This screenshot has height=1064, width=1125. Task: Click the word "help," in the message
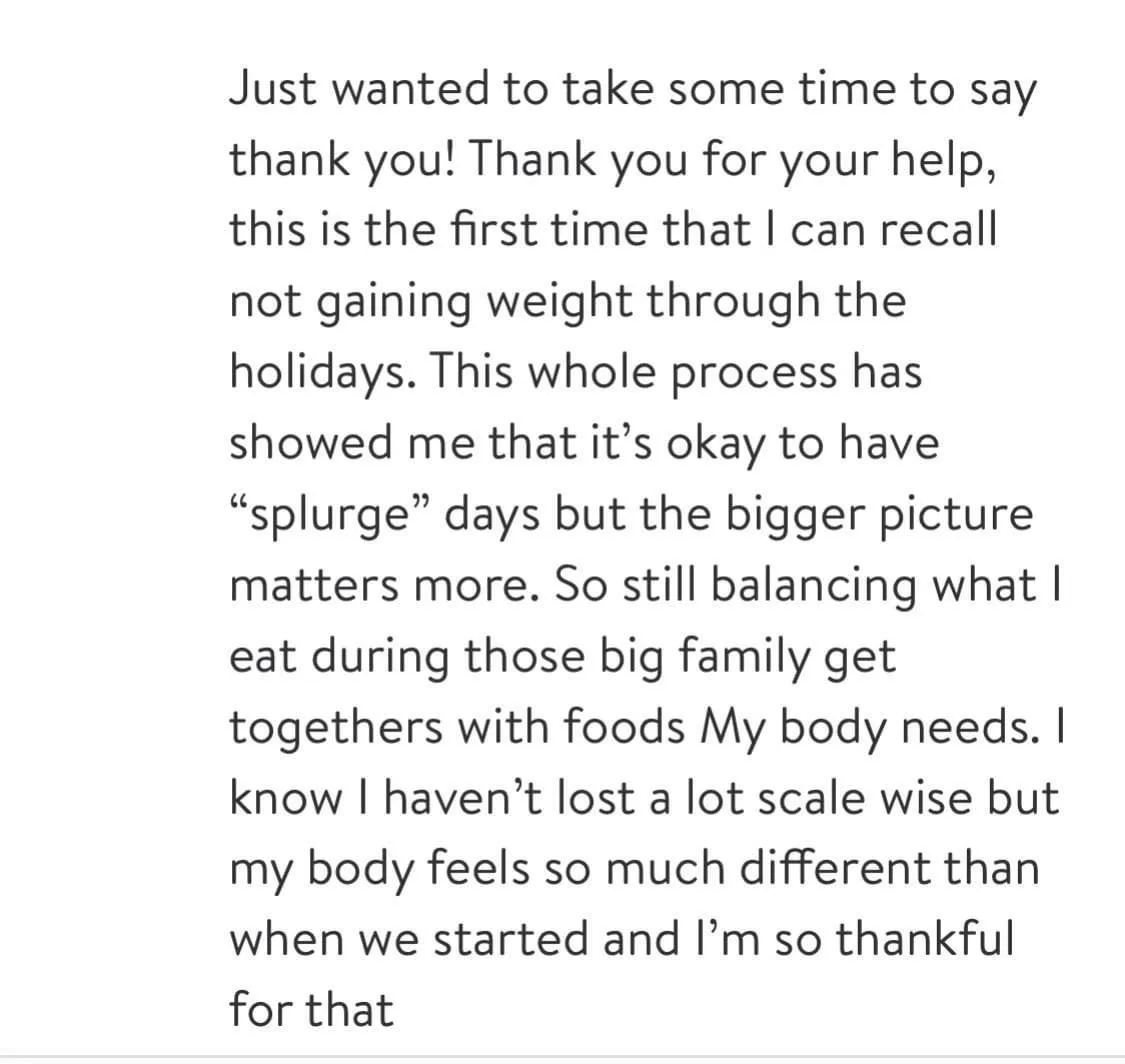pyautogui.click(x=944, y=159)
